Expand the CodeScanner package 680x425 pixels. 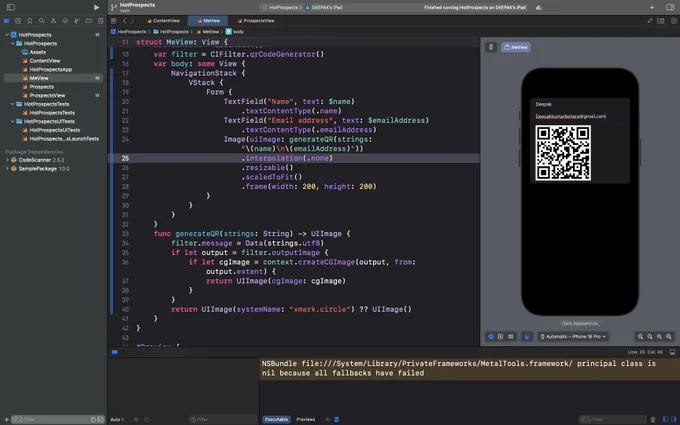[7, 160]
